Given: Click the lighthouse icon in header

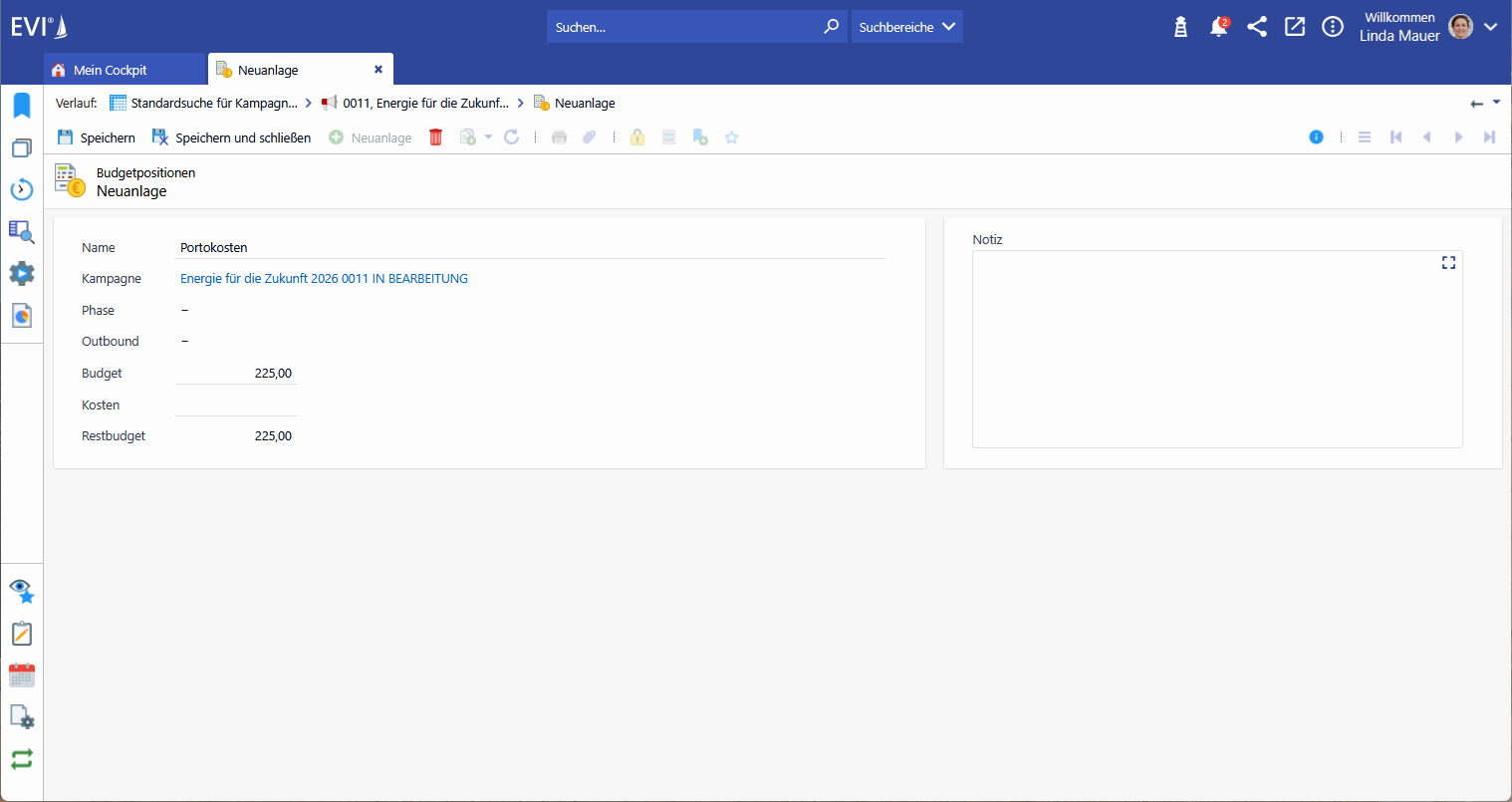Looking at the screenshot, I should click(1180, 27).
